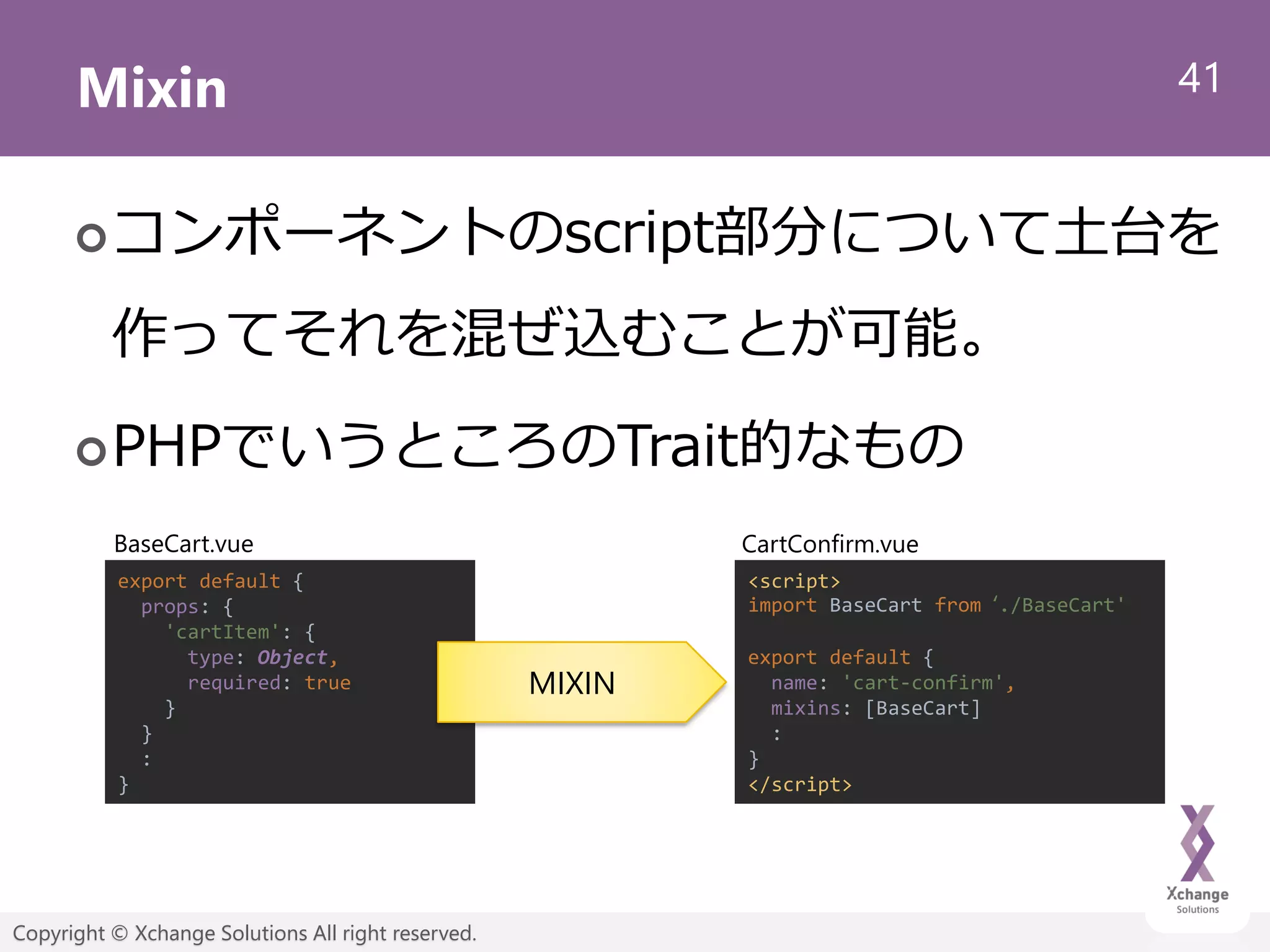This screenshot has height=952, width=1270.
Task: Click the CartConfirm.vue file label
Action: pyautogui.click(x=830, y=544)
